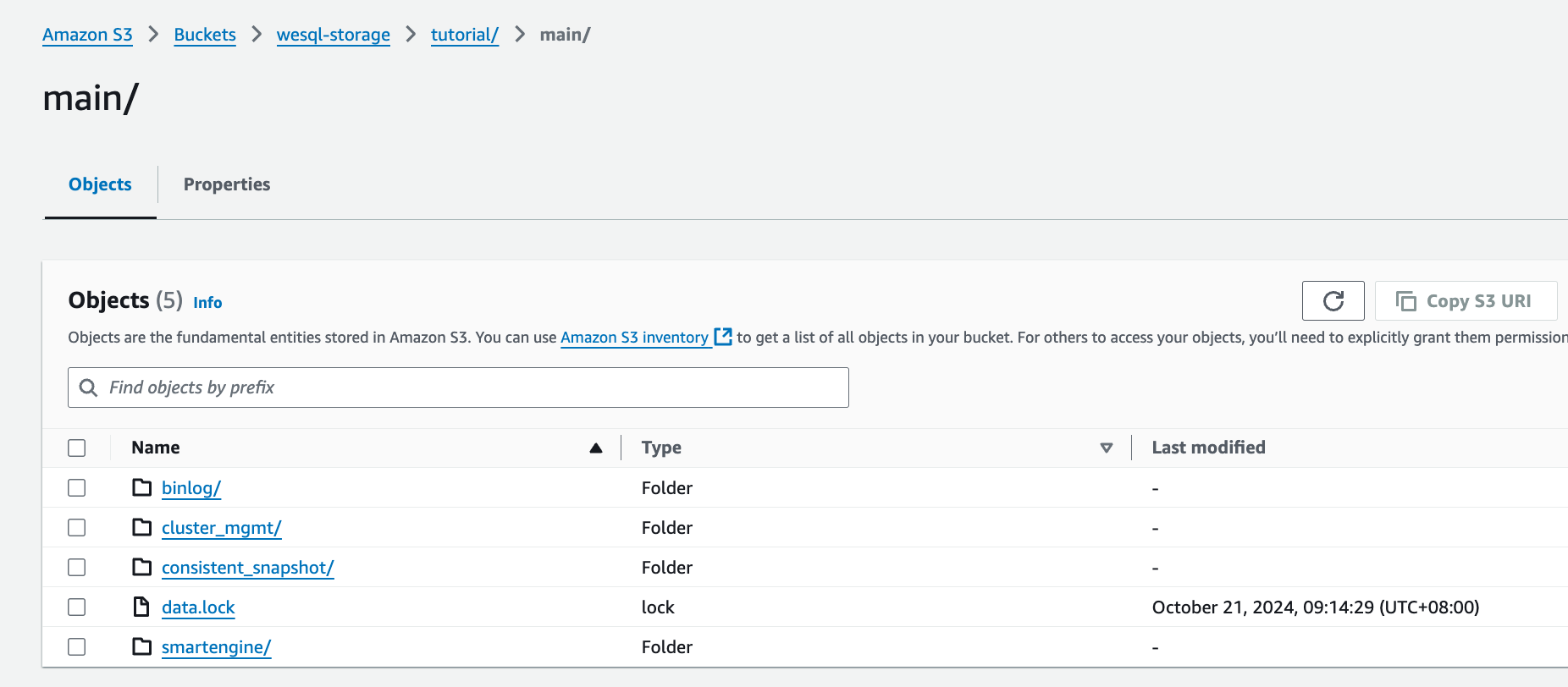Click the folder icon beside binlog/
This screenshot has height=687, width=1568.
142,487
